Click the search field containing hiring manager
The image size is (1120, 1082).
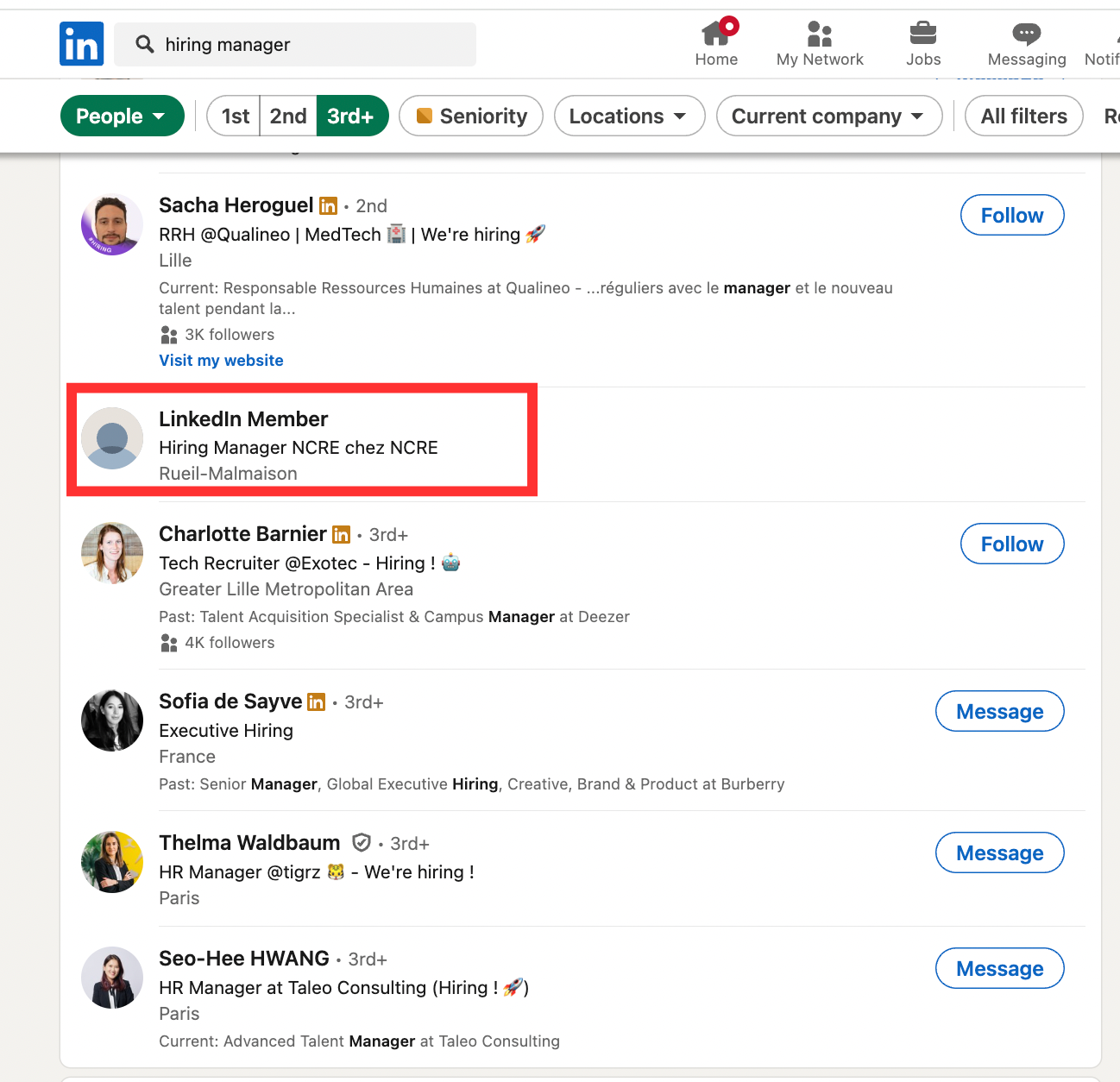[295, 44]
